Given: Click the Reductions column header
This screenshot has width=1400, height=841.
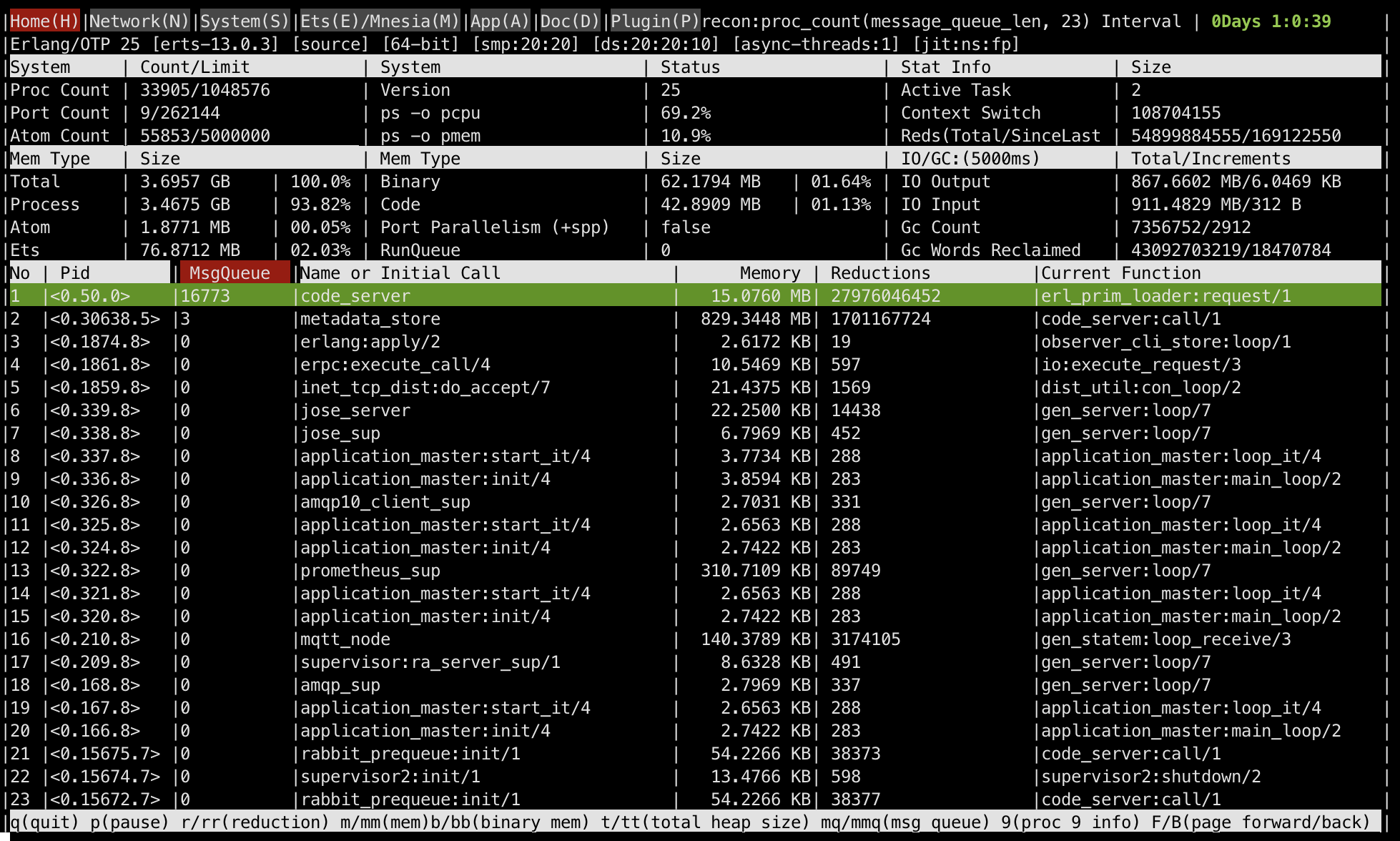Looking at the screenshot, I should (x=880, y=273).
